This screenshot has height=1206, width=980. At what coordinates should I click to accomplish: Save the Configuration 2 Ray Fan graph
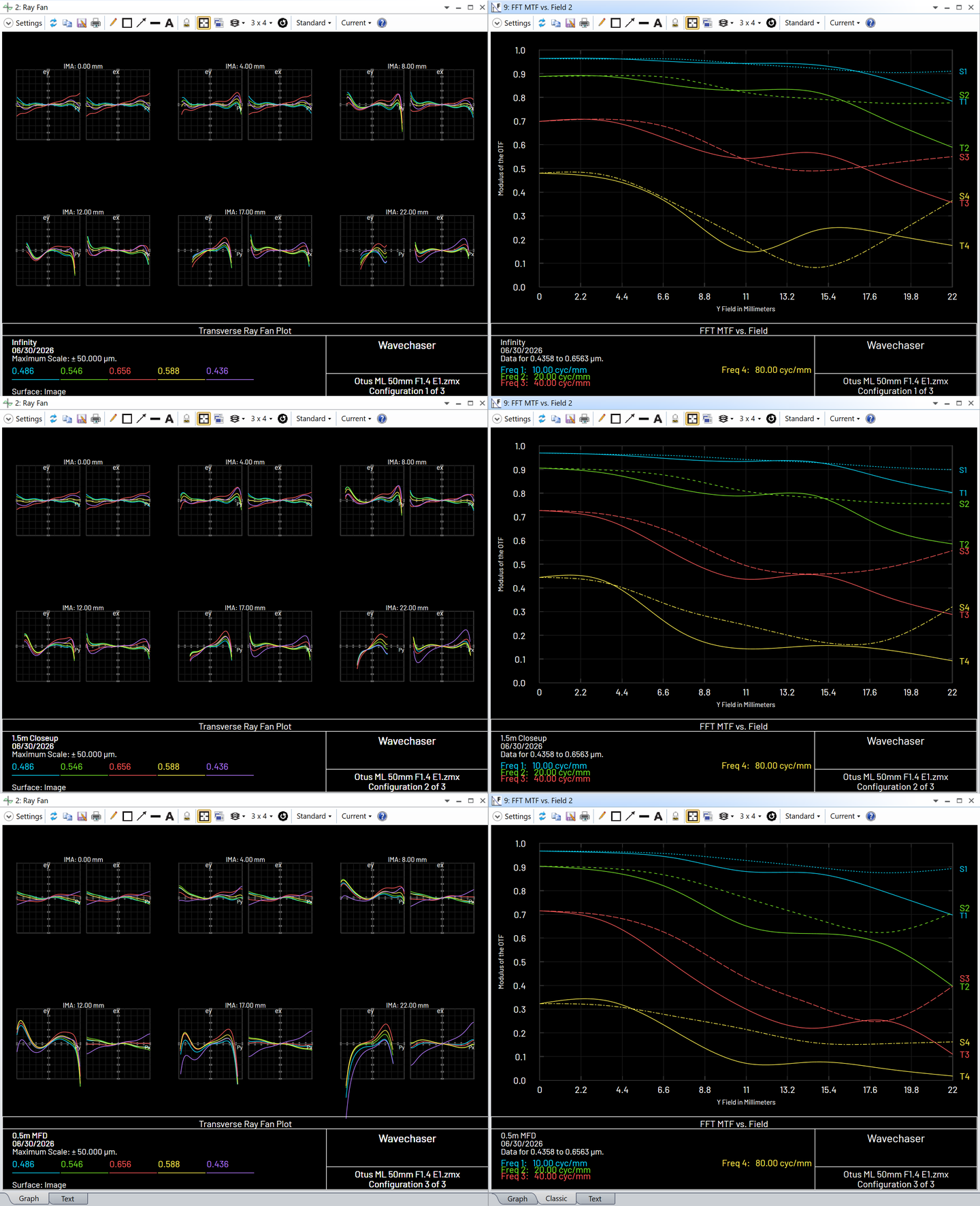tap(82, 419)
